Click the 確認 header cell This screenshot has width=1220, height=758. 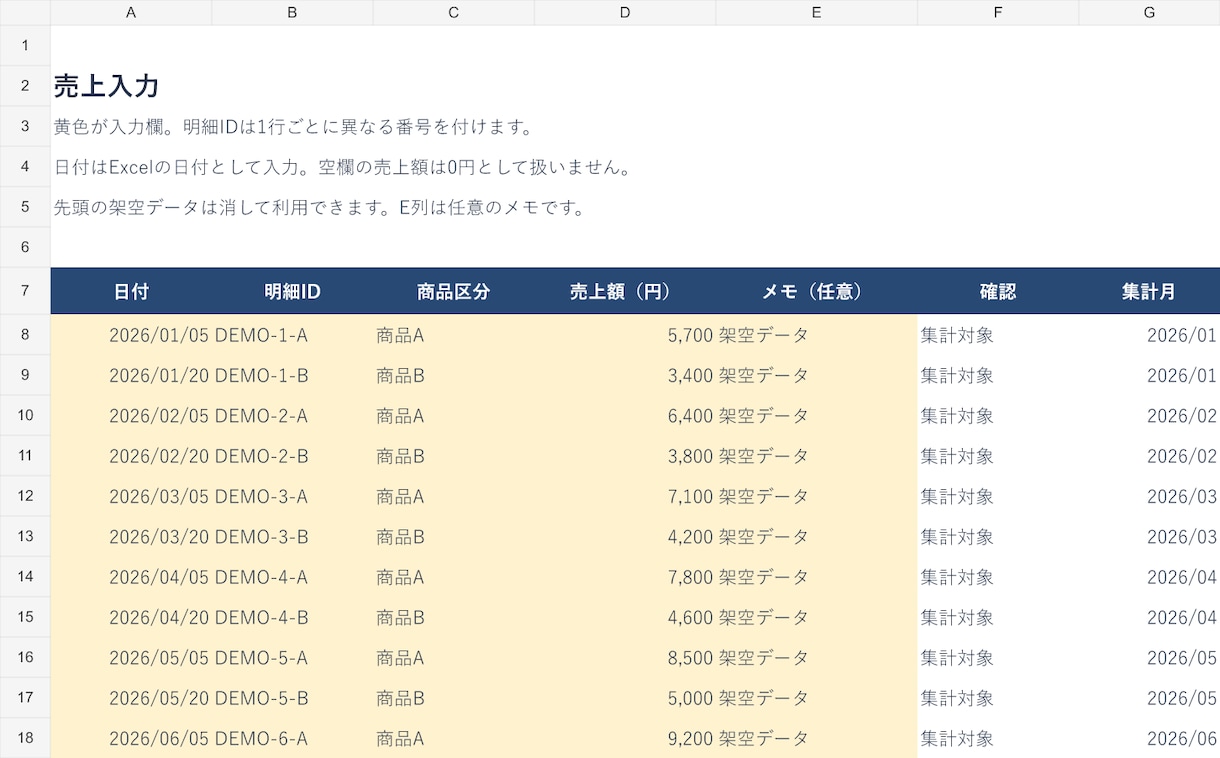tap(998, 291)
